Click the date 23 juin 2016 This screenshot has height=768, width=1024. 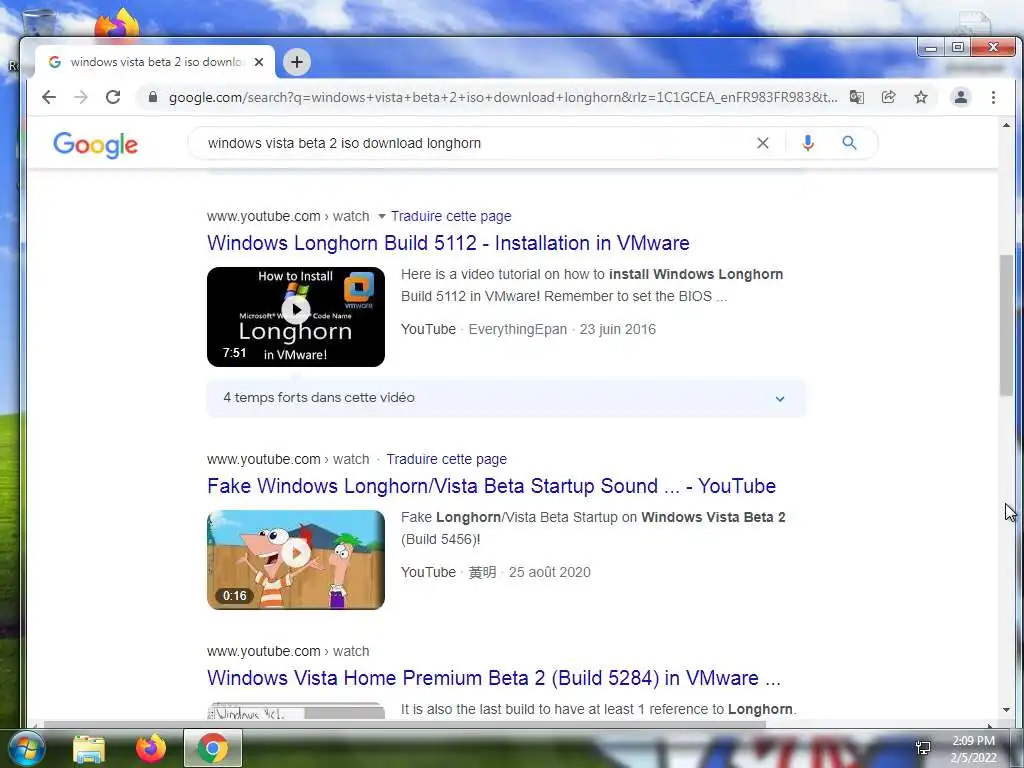click(617, 329)
